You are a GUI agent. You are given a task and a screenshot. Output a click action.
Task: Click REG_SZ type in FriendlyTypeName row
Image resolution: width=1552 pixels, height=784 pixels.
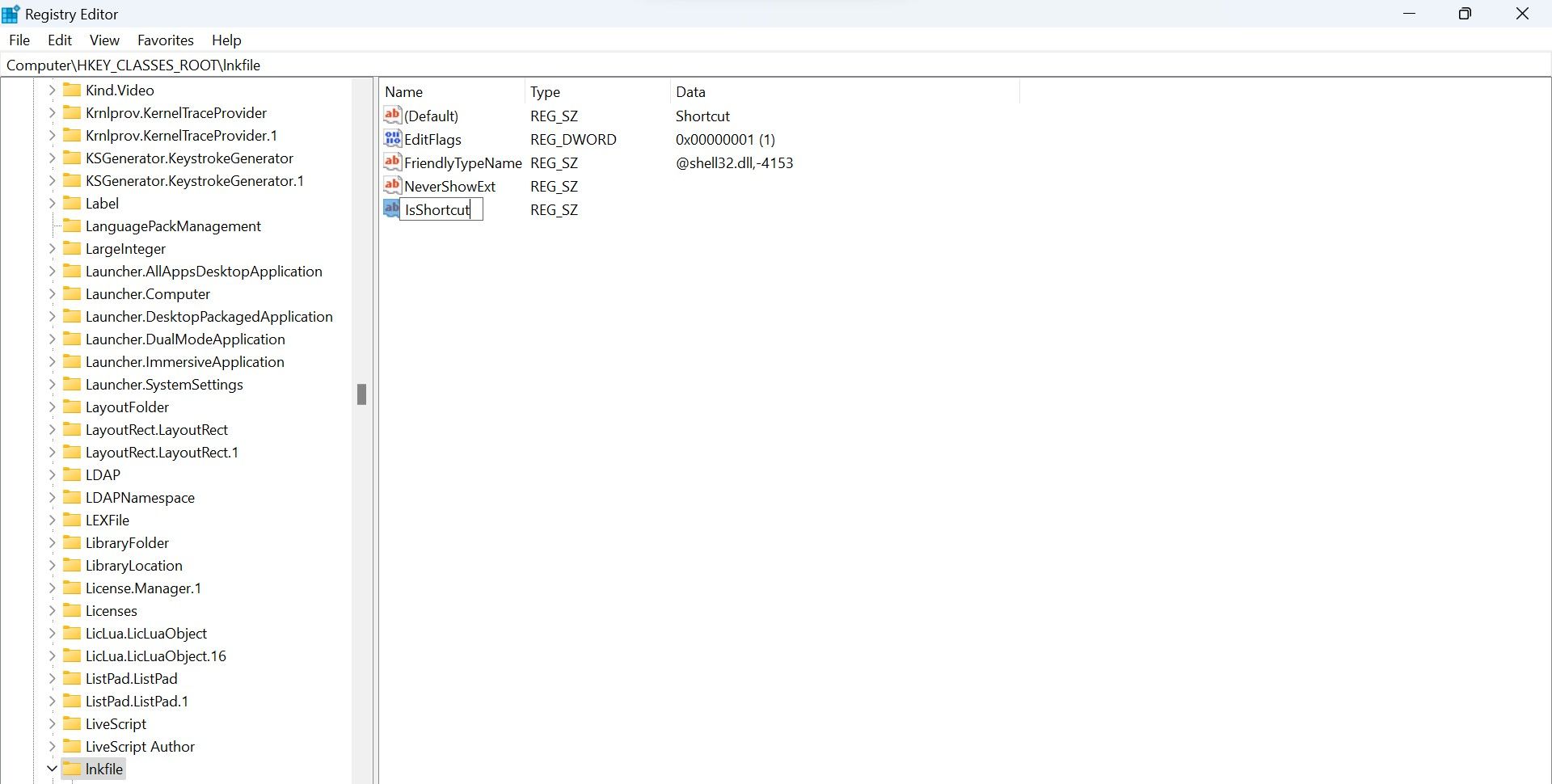[x=554, y=162]
